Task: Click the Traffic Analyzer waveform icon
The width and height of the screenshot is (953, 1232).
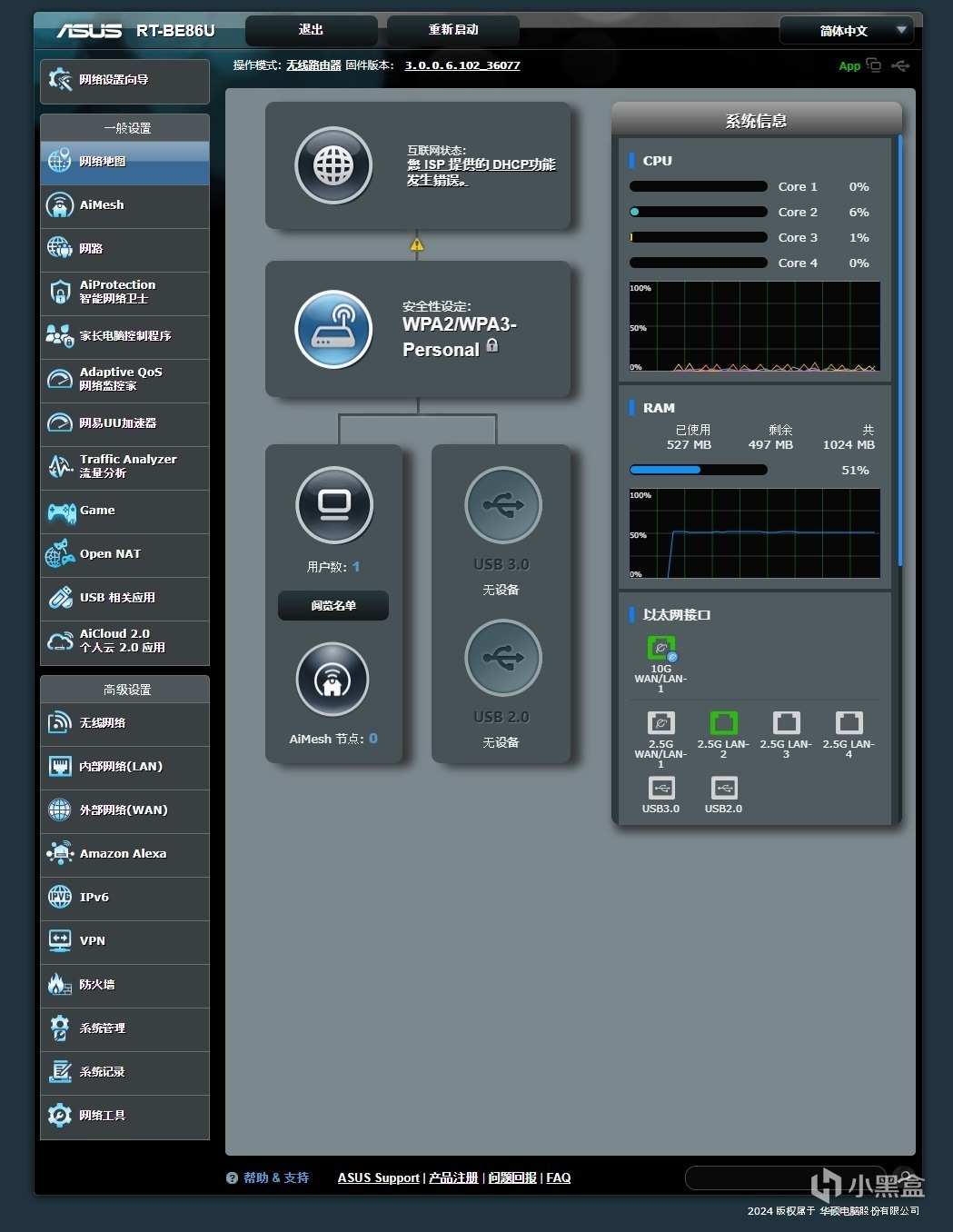Action: [60, 467]
